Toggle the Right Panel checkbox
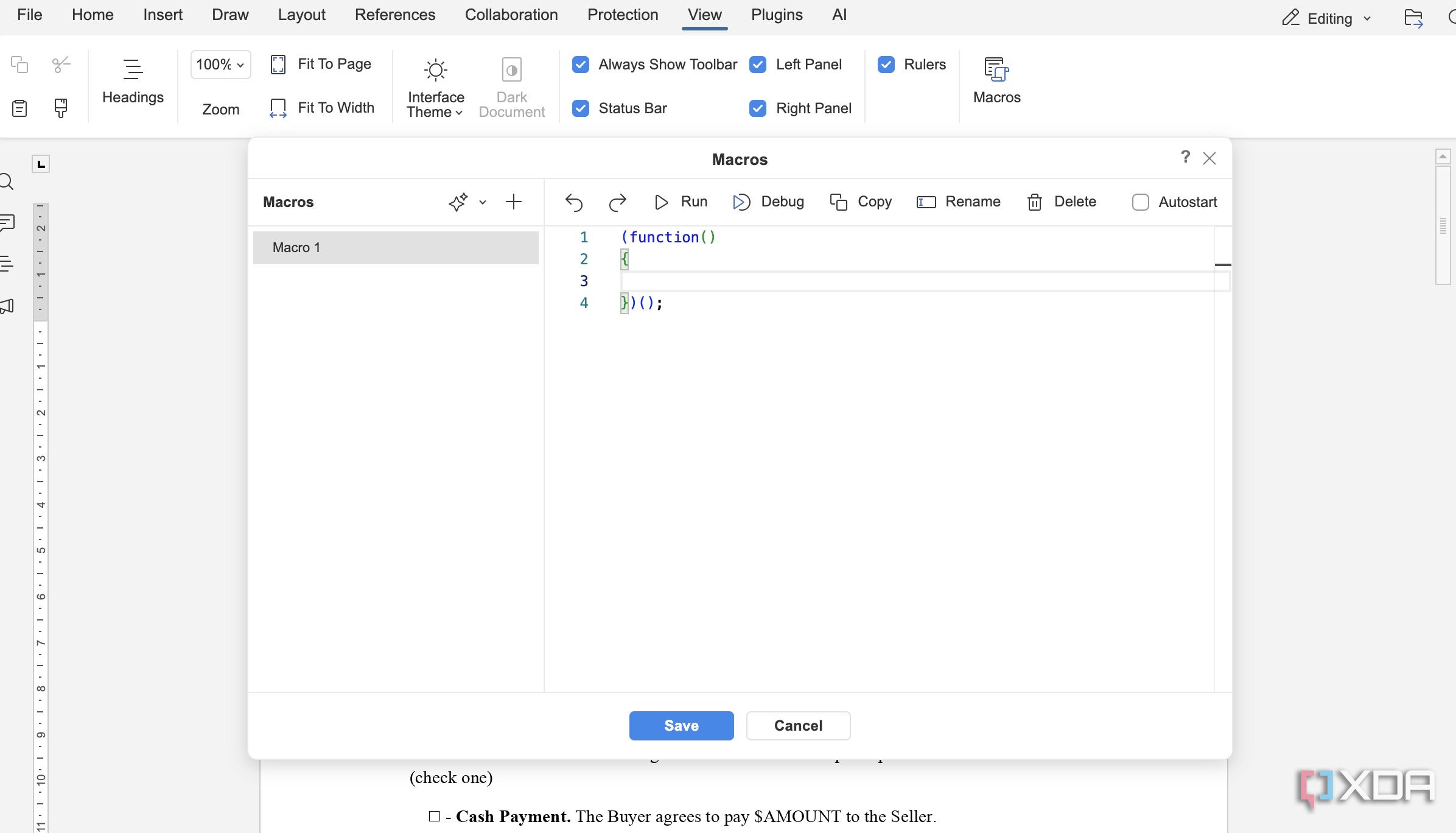This screenshot has width=1456, height=833. point(758,108)
